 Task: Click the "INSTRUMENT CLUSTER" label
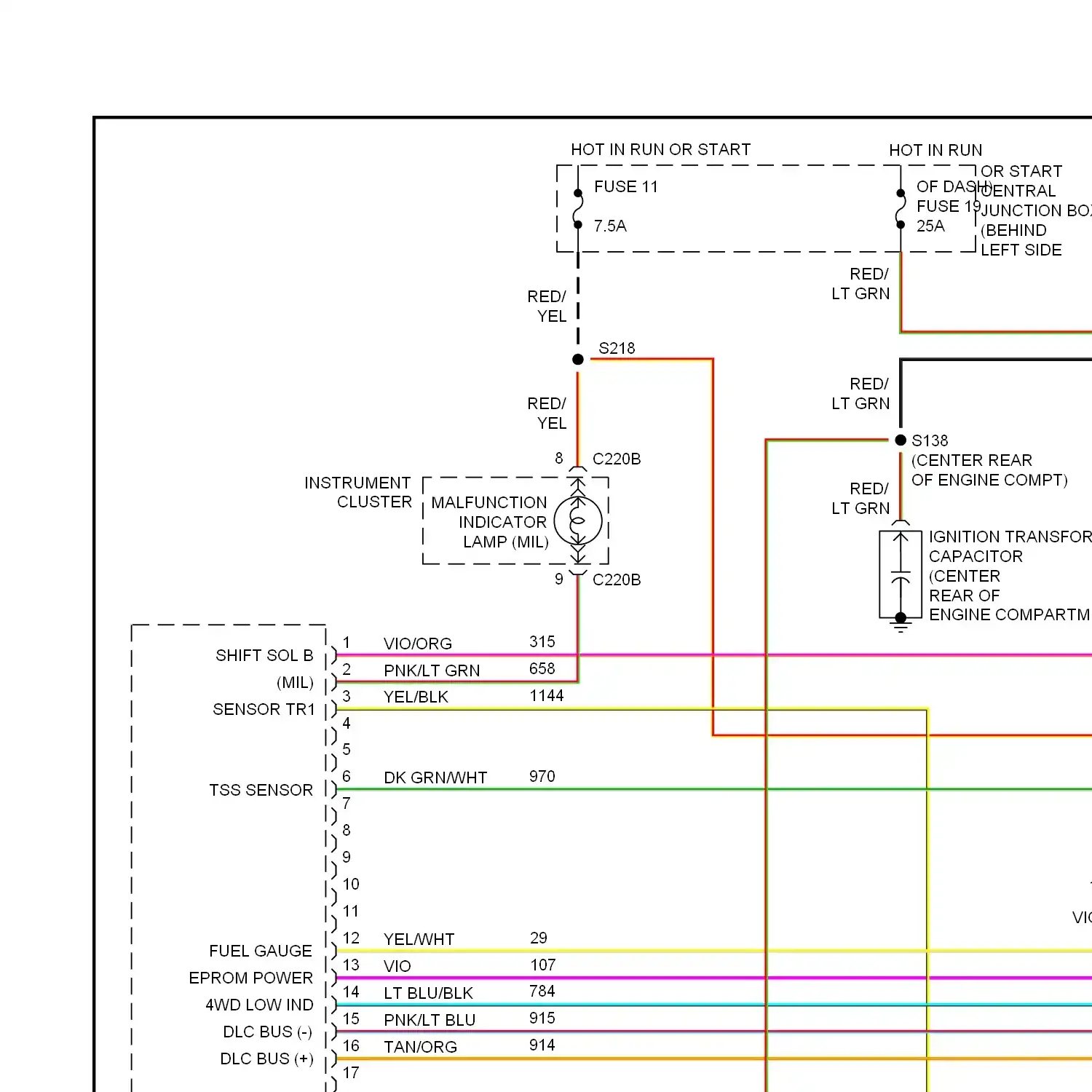(x=358, y=492)
